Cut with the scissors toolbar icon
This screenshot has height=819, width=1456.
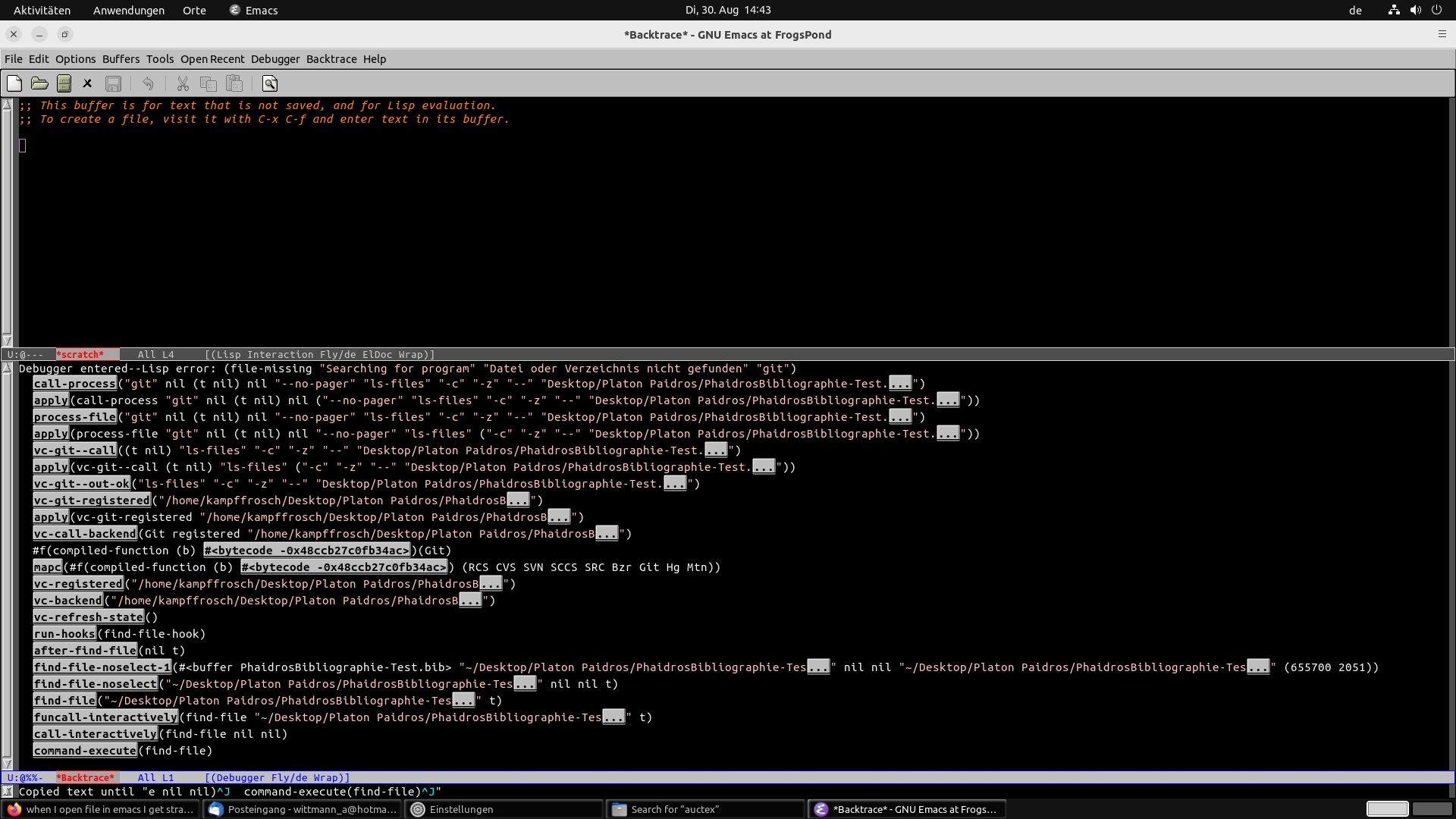(x=183, y=83)
